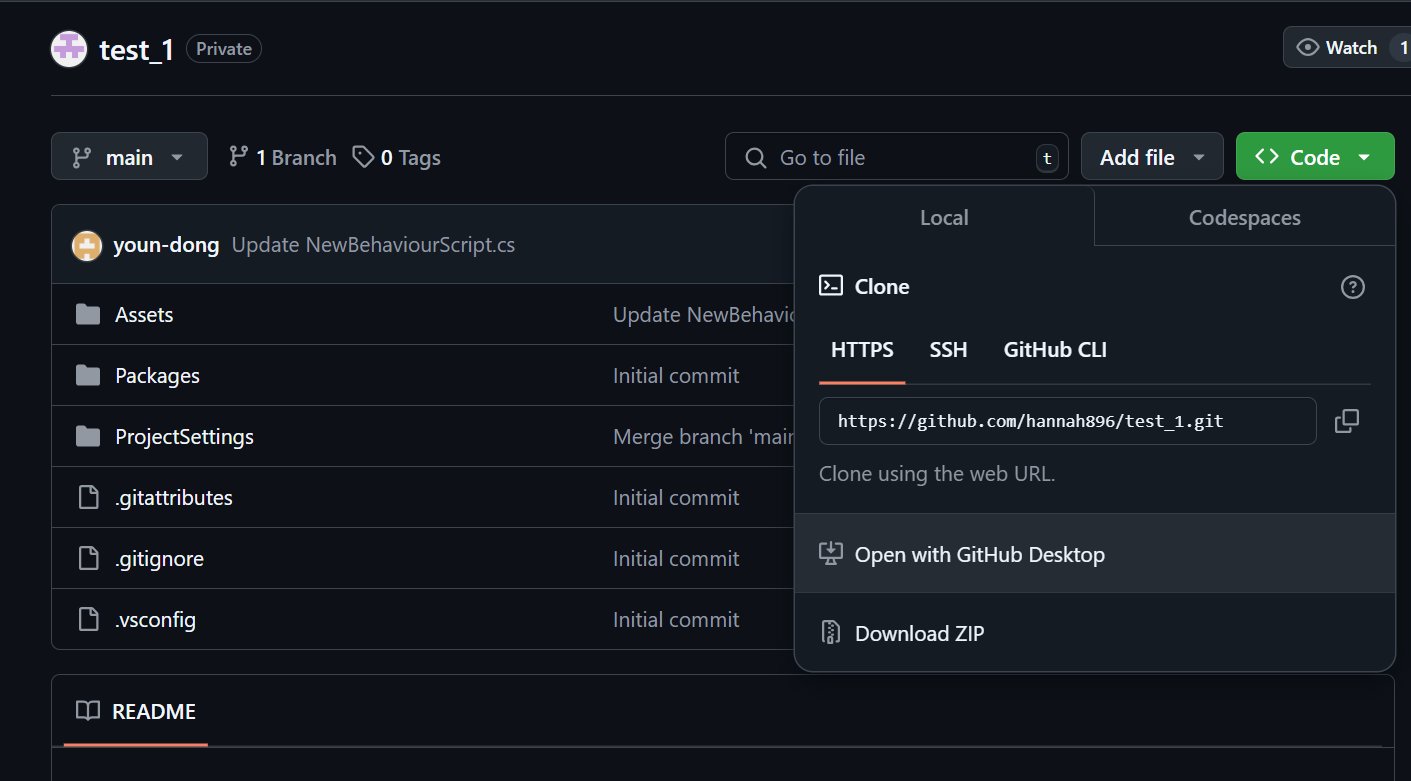Choose Open with GitHub Desktop
Viewport: 1411px width, 781px height.
[1094, 554]
